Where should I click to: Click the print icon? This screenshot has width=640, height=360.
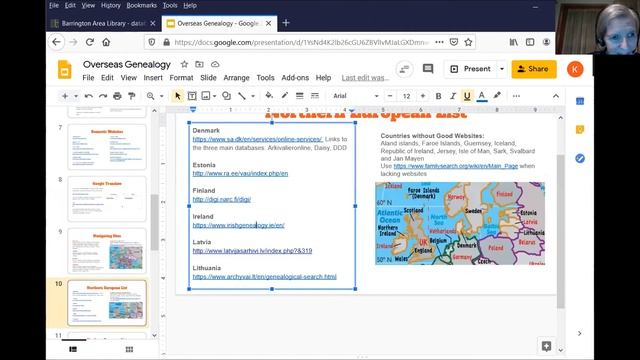[x=117, y=96]
